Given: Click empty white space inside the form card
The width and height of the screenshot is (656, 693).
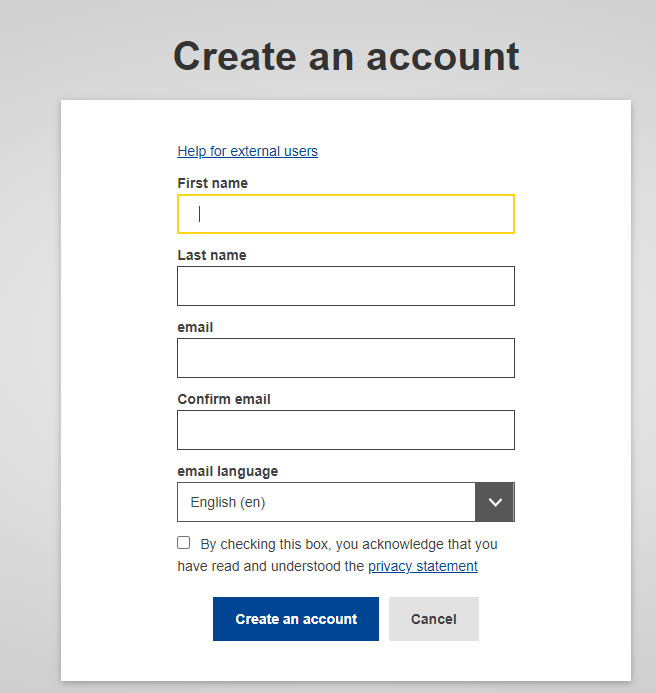Looking at the screenshot, I should [x=570, y=300].
